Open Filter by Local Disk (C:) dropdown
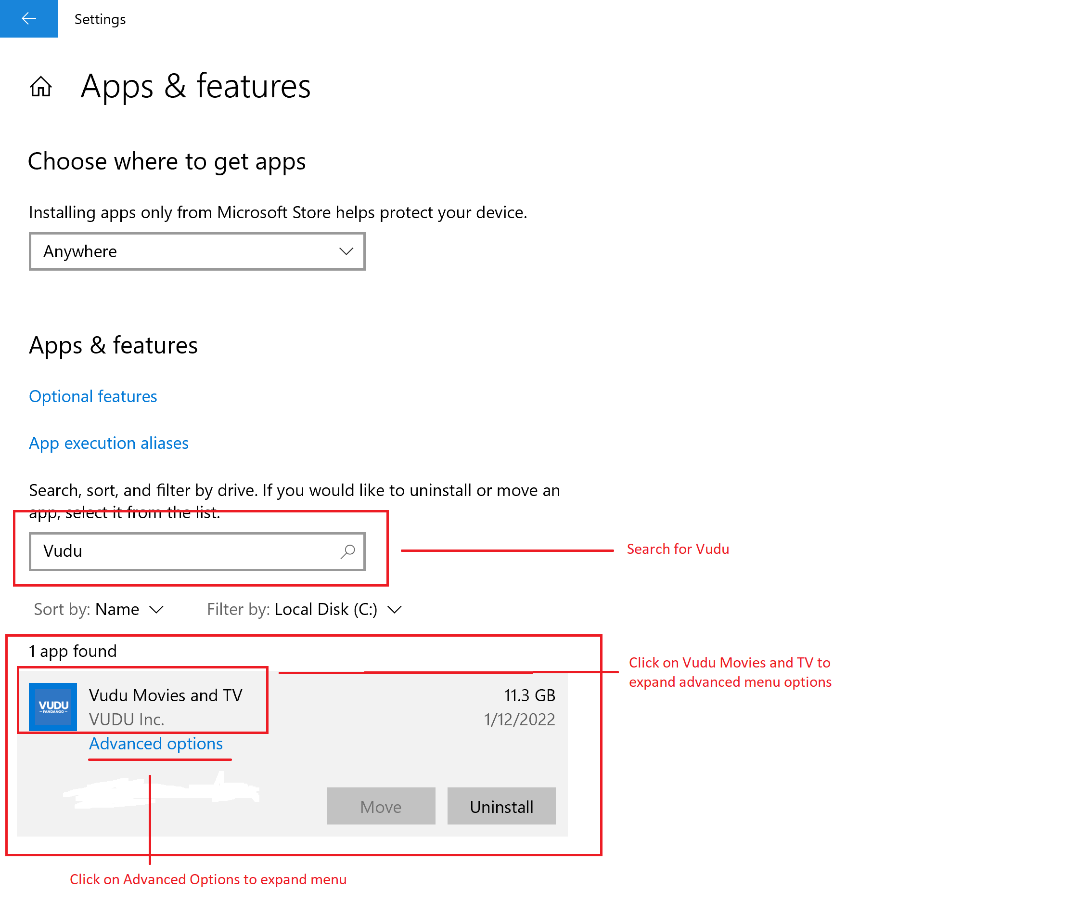Viewport: 1077px width, 916px height. pos(304,610)
